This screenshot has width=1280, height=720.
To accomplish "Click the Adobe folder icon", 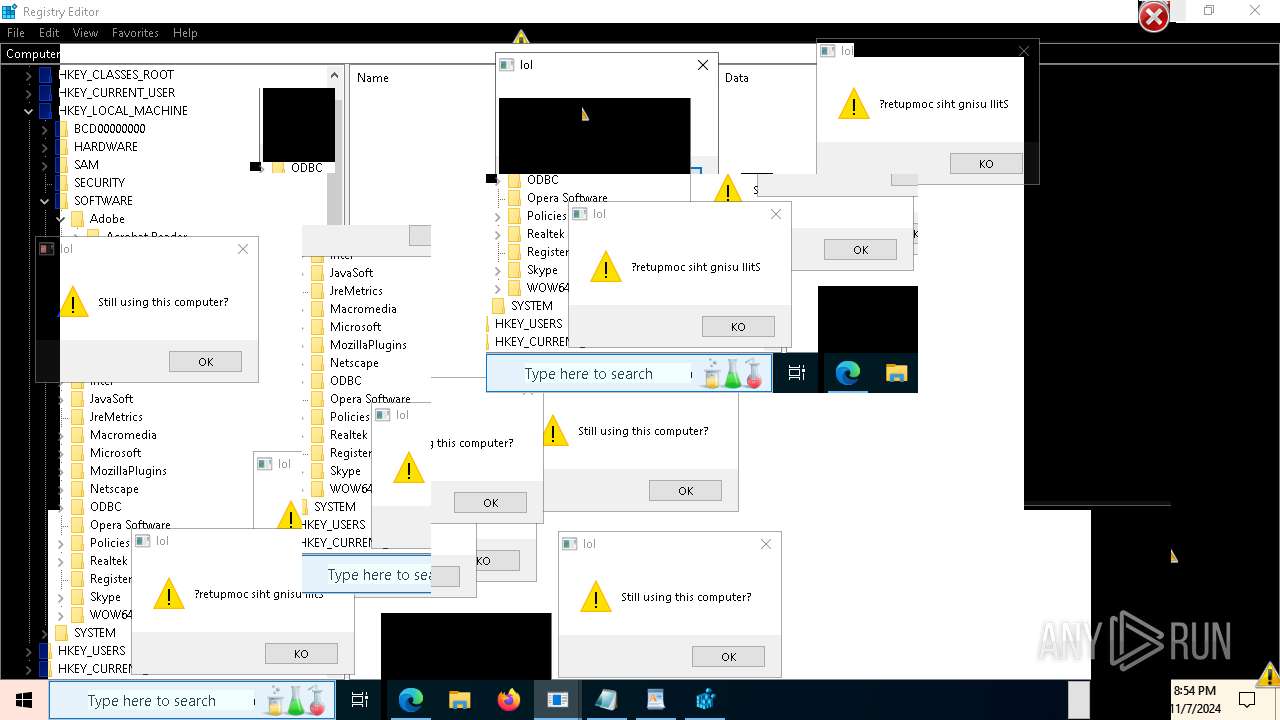I will coord(78,219).
